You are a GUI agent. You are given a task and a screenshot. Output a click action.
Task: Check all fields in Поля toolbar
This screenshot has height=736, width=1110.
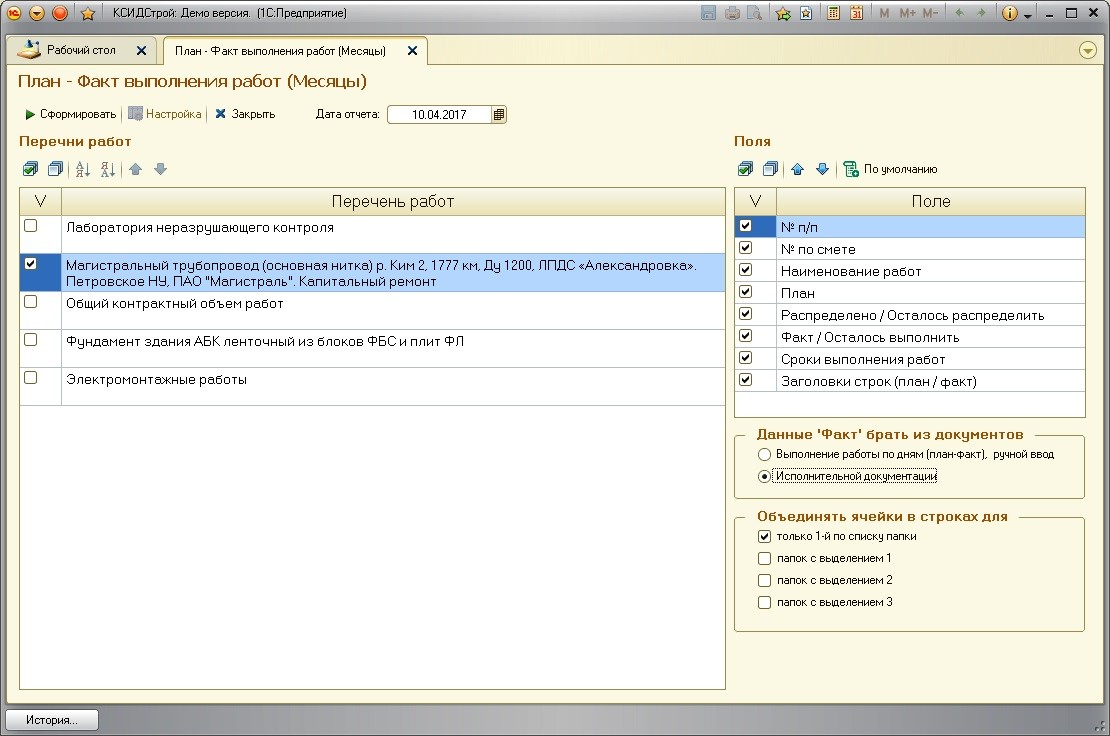746,169
